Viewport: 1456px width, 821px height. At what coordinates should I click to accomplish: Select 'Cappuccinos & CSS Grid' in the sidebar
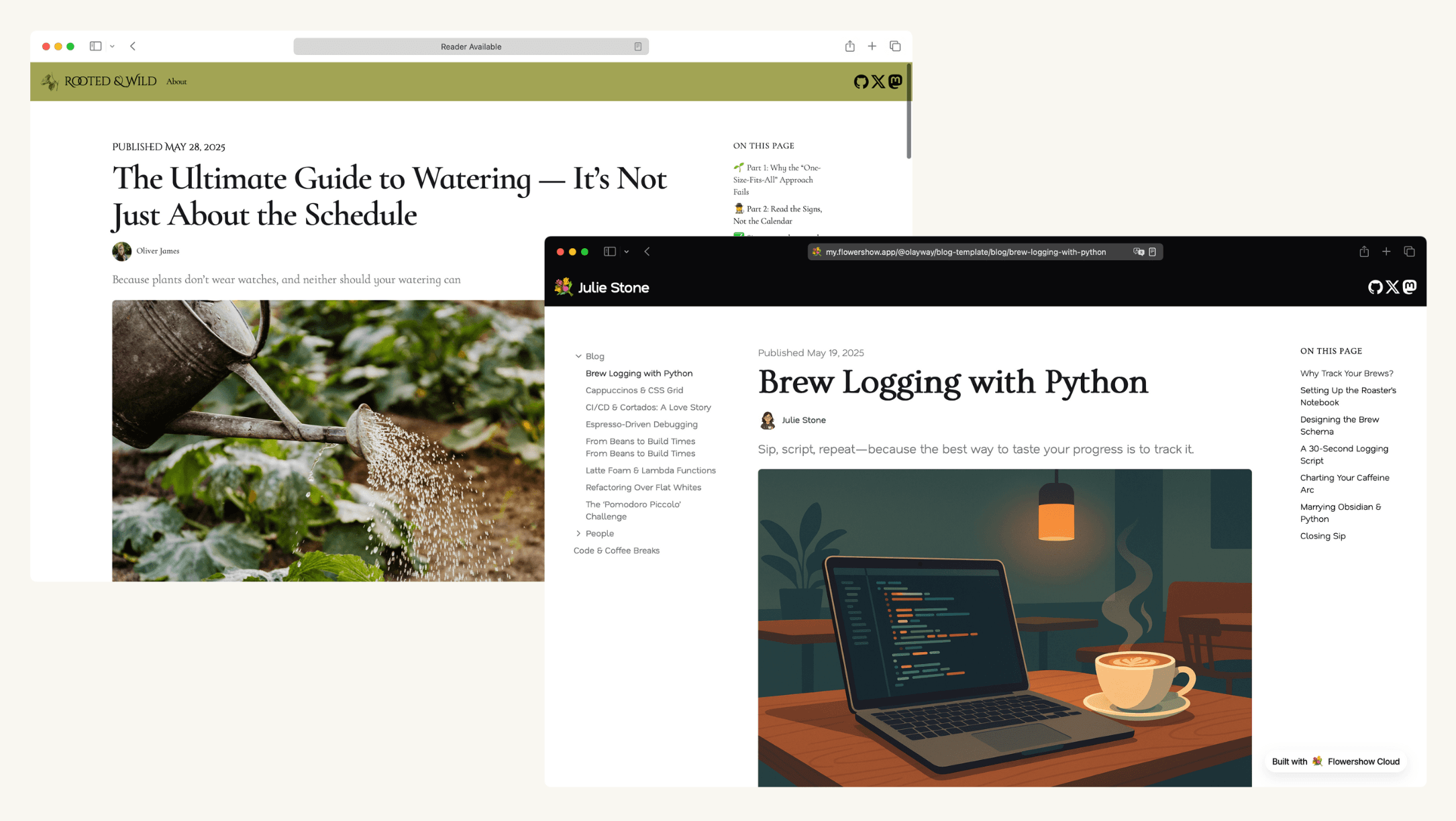(x=634, y=390)
